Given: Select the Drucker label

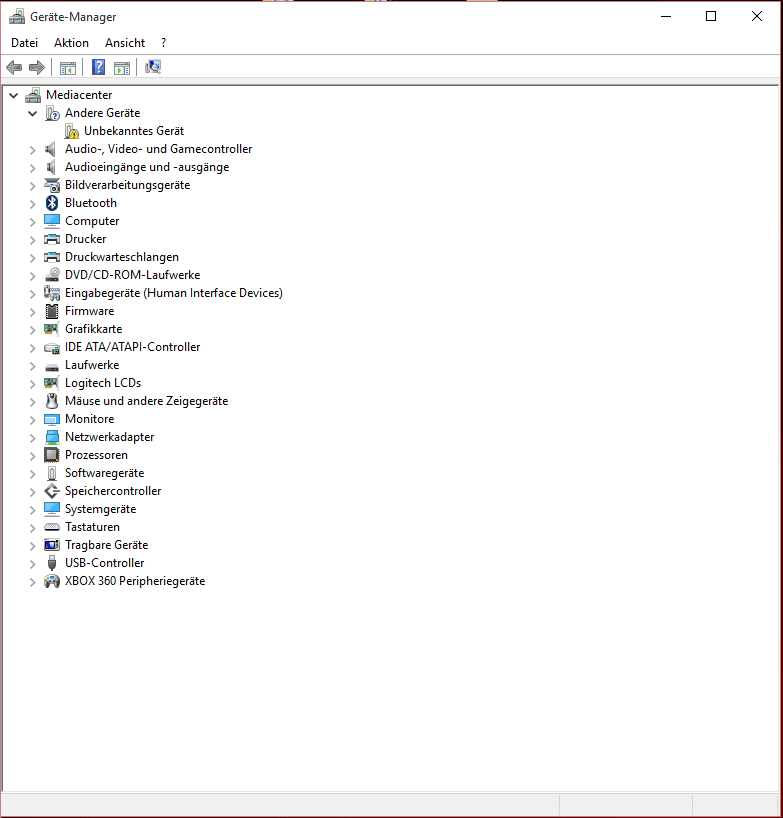Looking at the screenshot, I should pos(86,239).
